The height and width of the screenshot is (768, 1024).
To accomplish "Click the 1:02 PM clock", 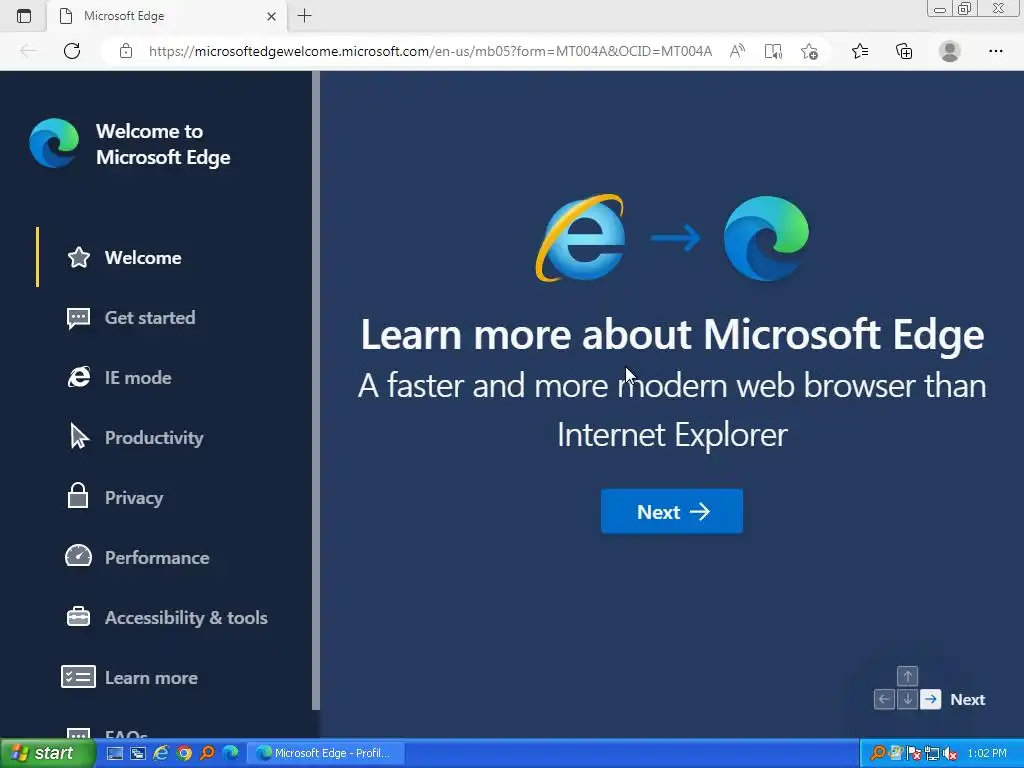I will [987, 754].
